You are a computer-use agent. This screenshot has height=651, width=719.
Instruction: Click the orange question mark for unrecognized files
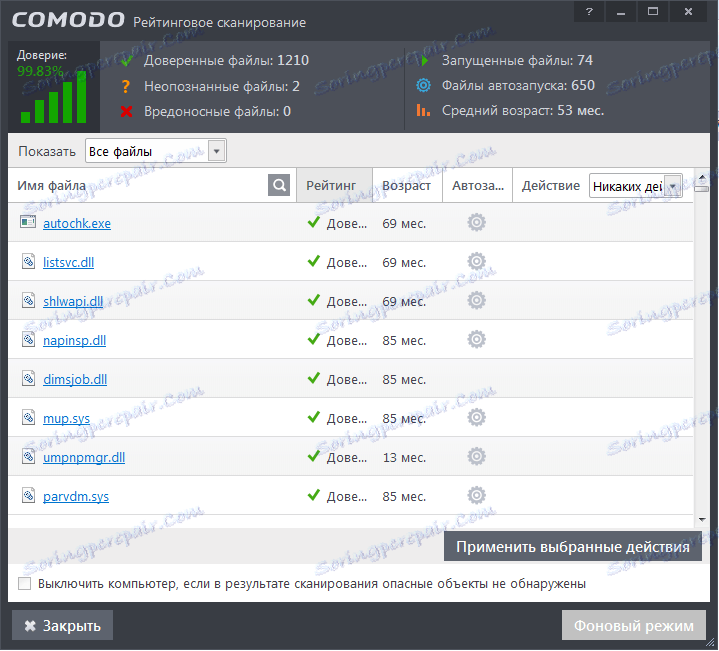(x=126, y=86)
